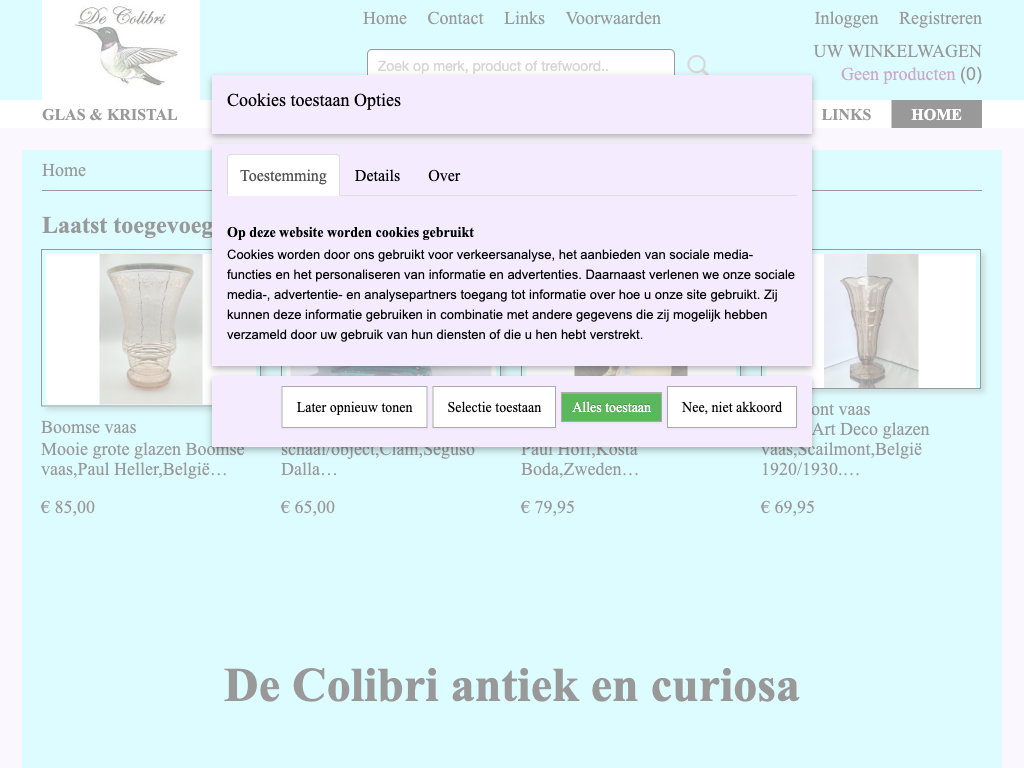The width and height of the screenshot is (1024, 768).
Task: Open the Home link in top navigation
Action: pos(384,18)
